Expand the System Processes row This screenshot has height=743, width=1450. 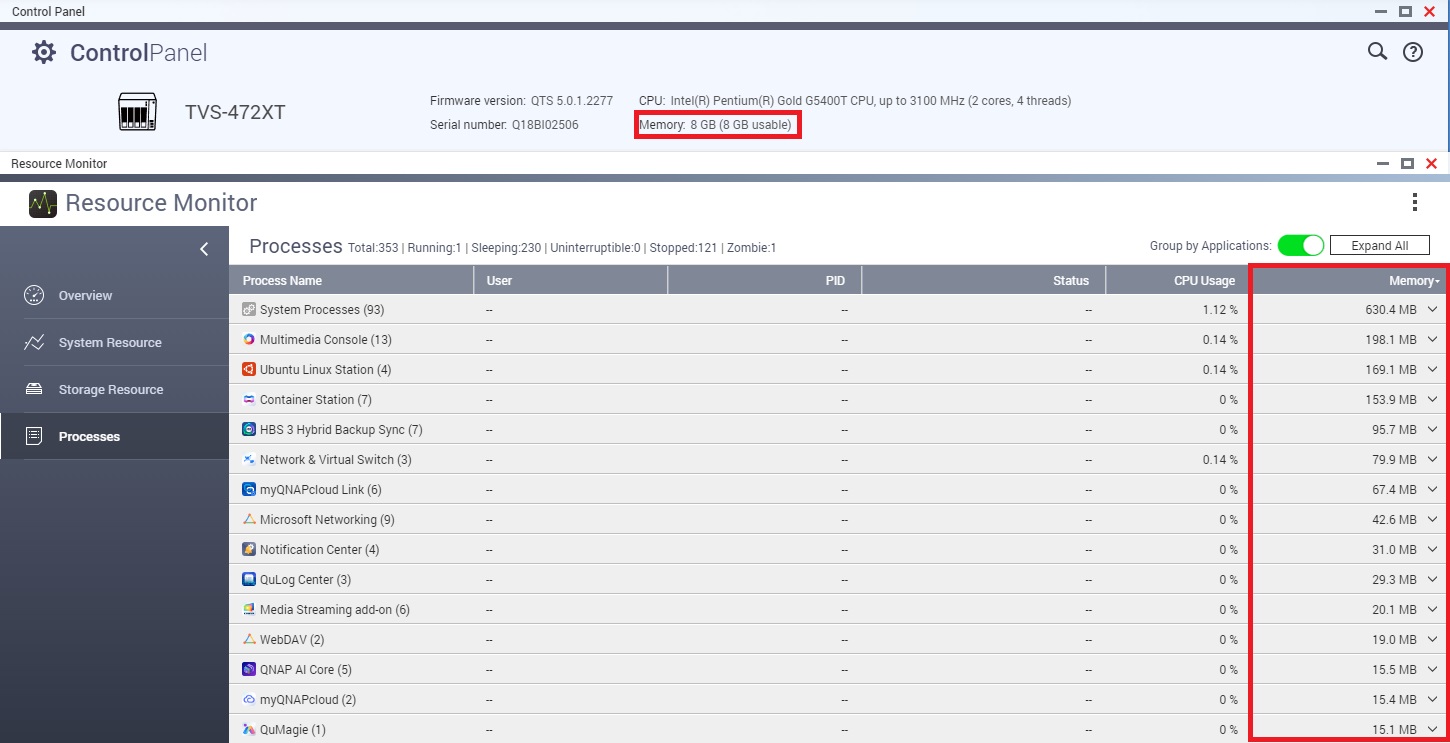coord(1432,310)
